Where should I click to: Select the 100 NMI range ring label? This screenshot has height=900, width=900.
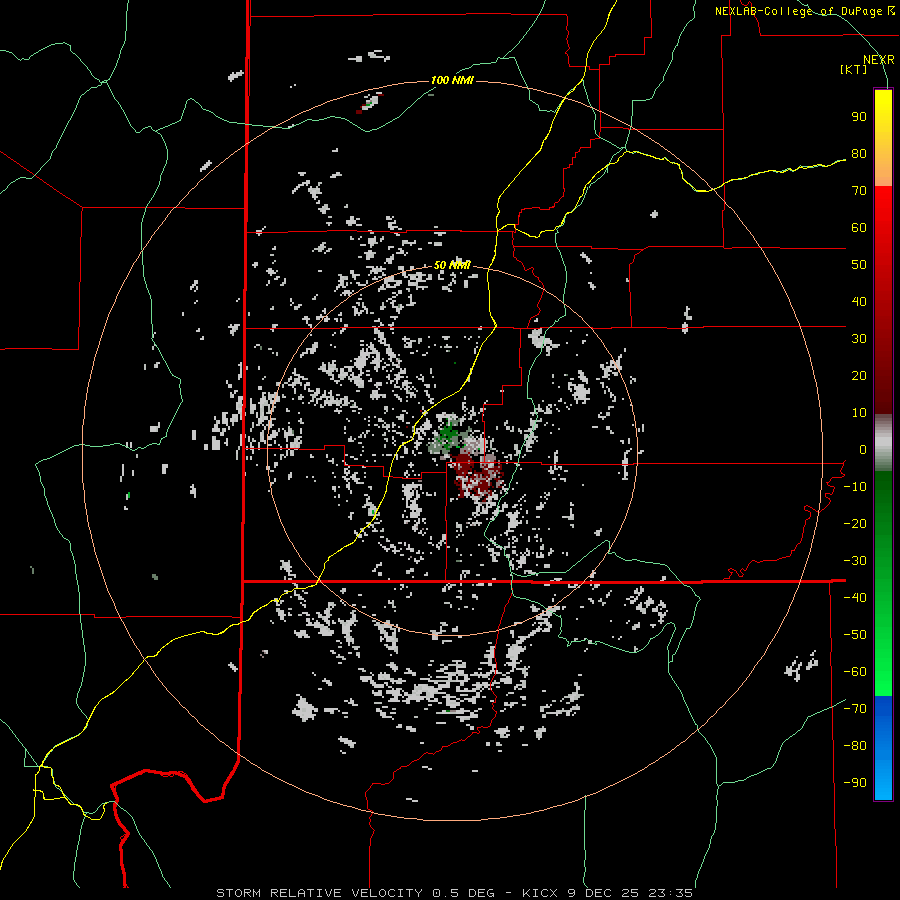tap(452, 80)
